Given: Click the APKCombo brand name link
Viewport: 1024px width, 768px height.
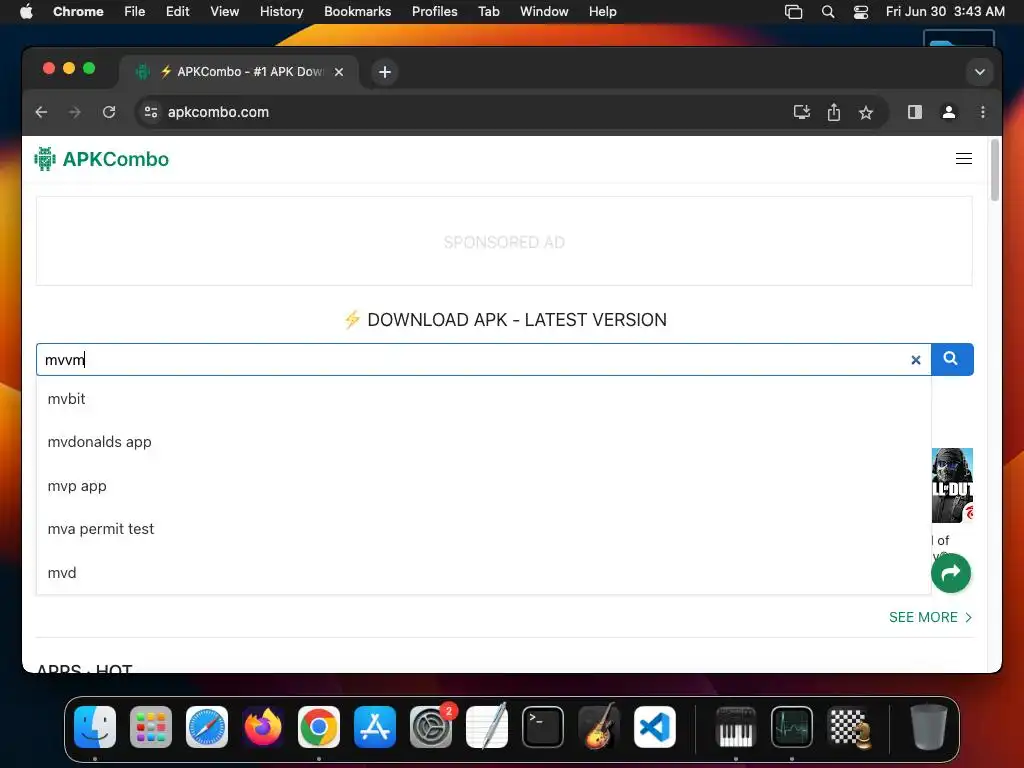Looking at the screenshot, I should click(x=116, y=159).
